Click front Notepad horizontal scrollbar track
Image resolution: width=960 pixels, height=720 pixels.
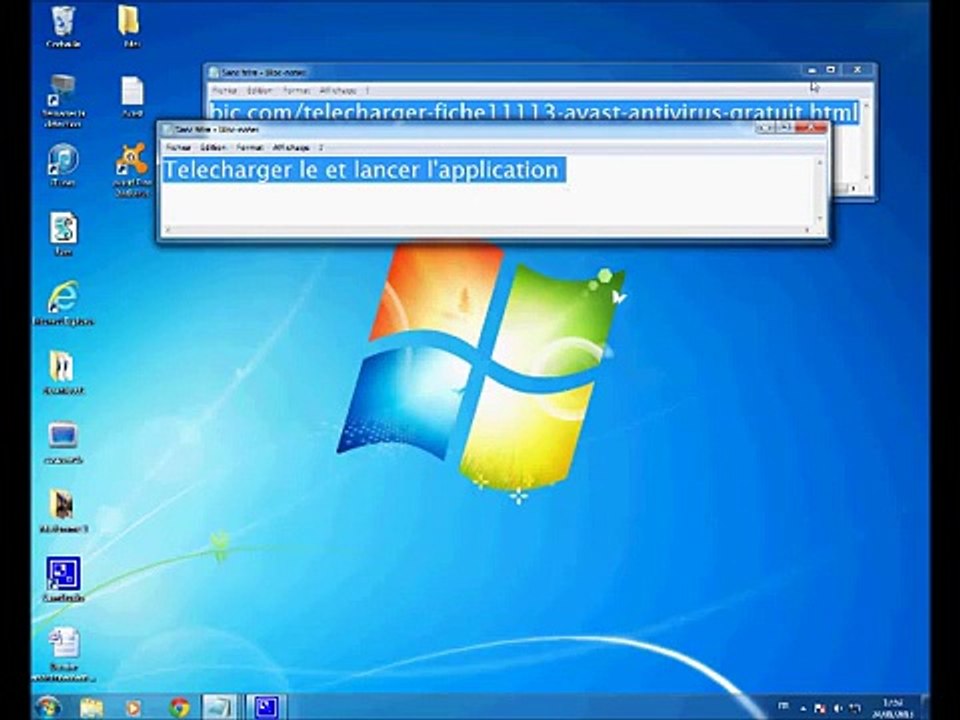tap(488, 230)
